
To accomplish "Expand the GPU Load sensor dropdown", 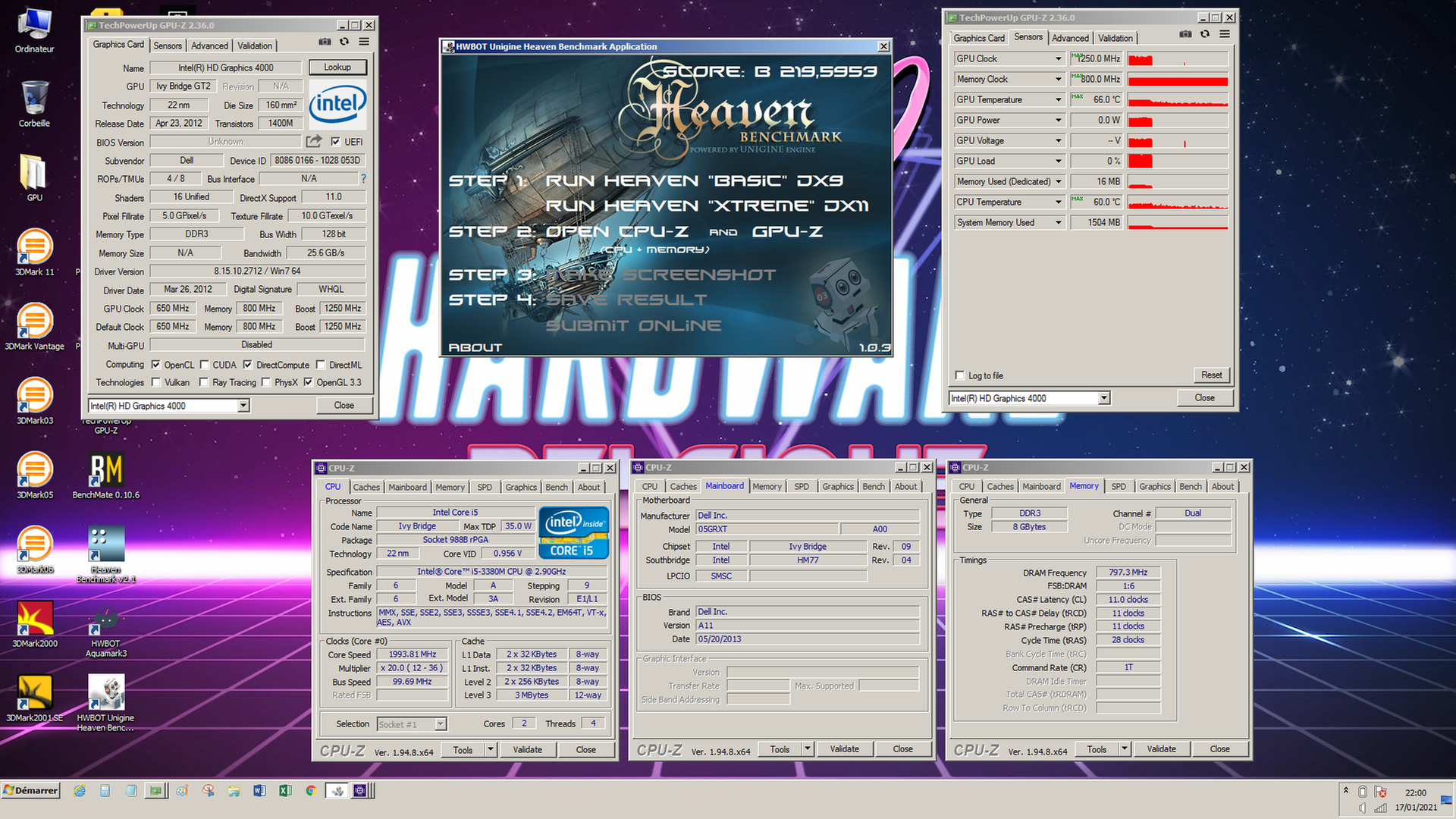I will (1059, 162).
